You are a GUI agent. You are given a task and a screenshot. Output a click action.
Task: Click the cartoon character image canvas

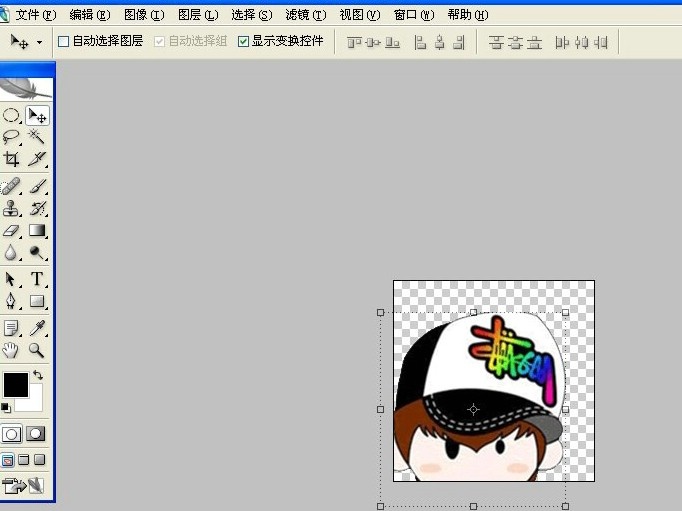[x=494, y=381]
